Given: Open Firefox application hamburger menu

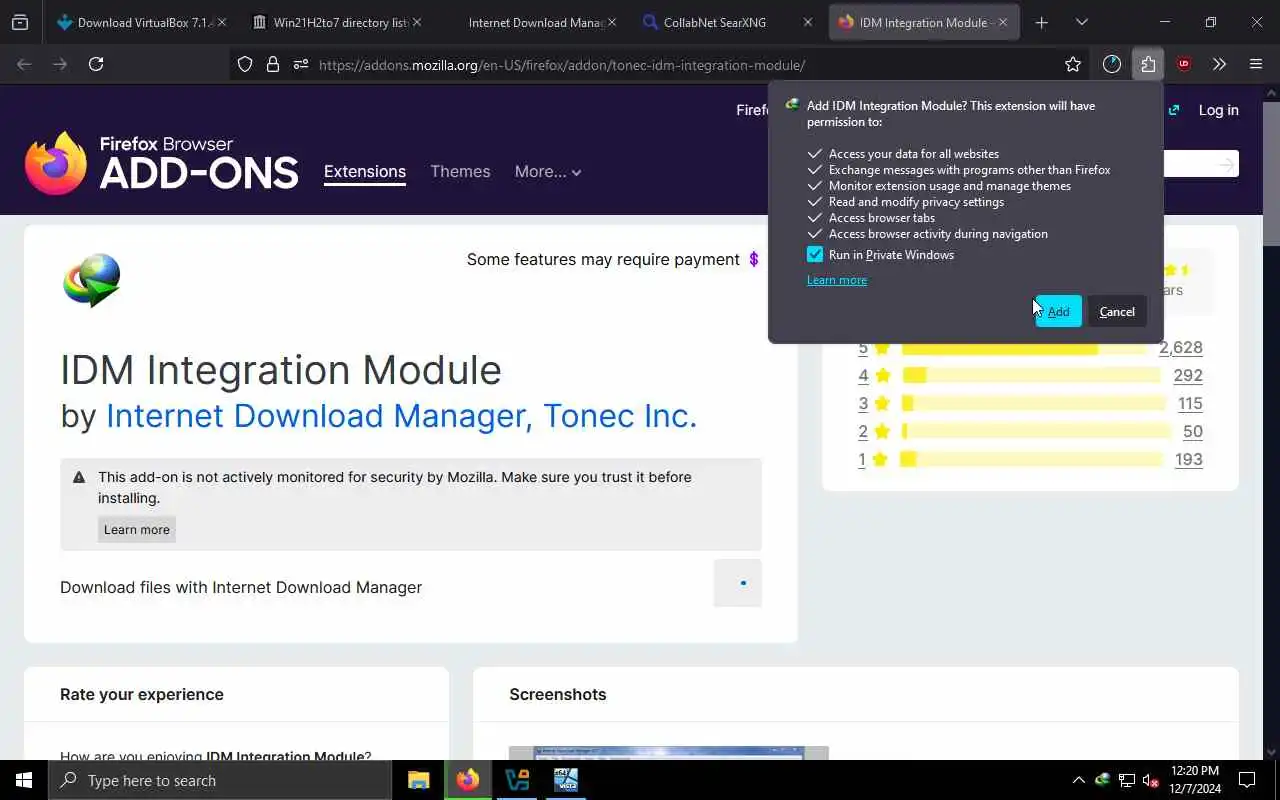Looking at the screenshot, I should [1256, 64].
